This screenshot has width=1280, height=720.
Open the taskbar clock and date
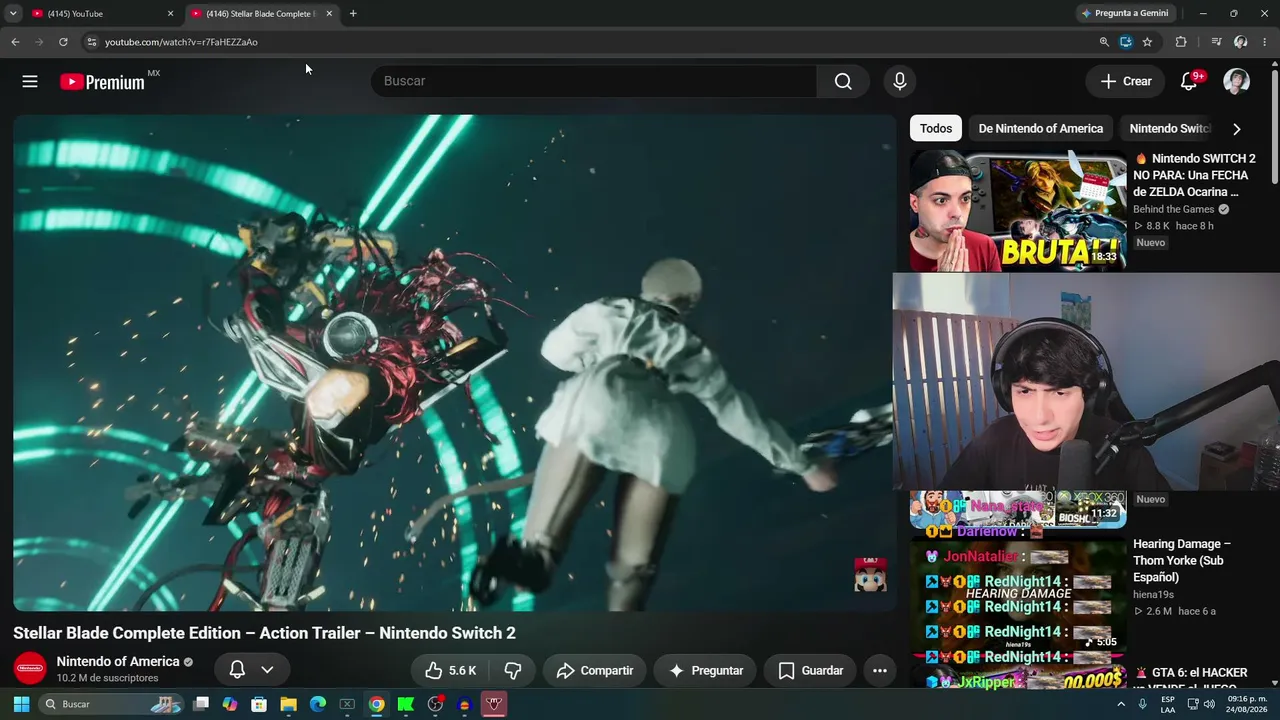(1247, 704)
